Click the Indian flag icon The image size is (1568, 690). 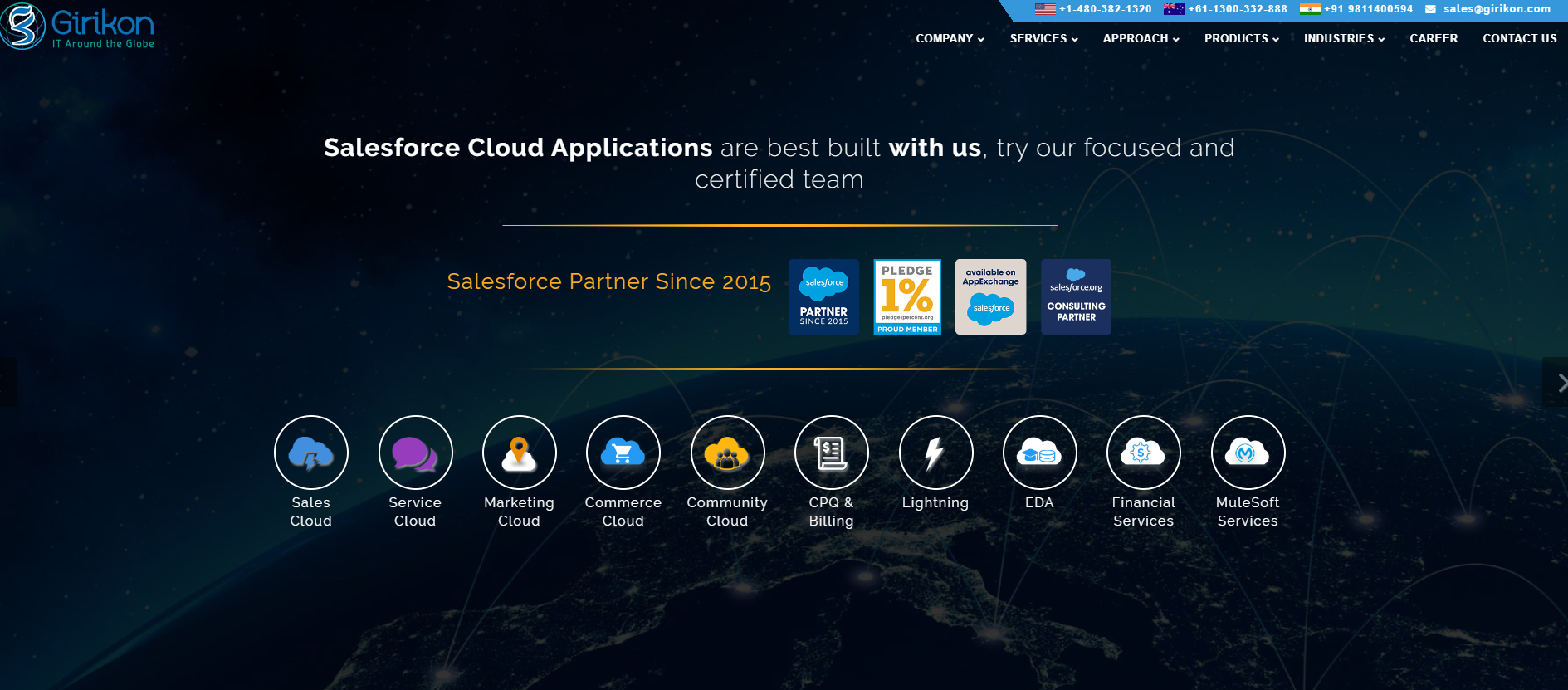tap(1310, 9)
